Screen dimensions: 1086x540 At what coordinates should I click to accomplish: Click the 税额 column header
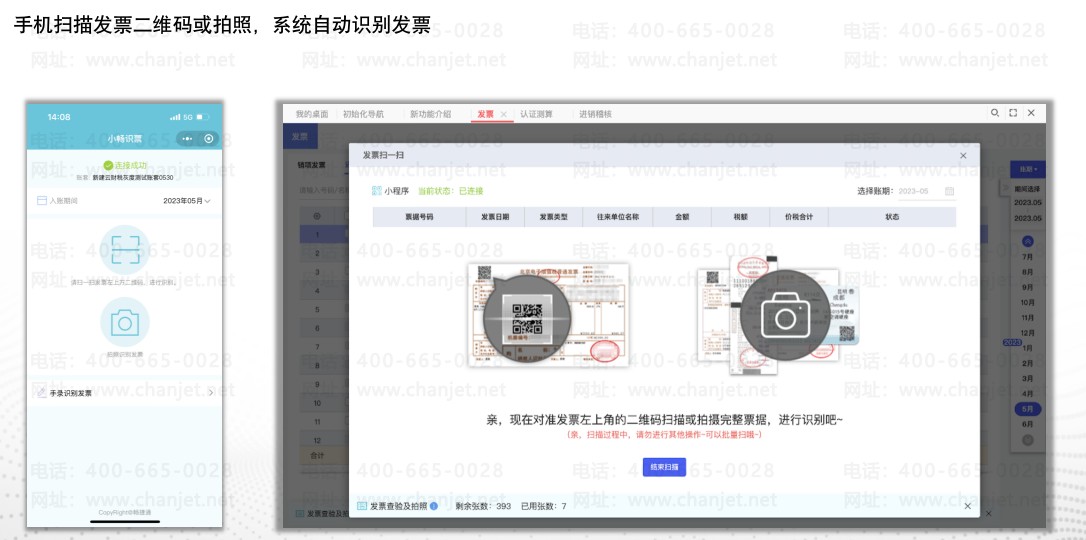(740, 217)
